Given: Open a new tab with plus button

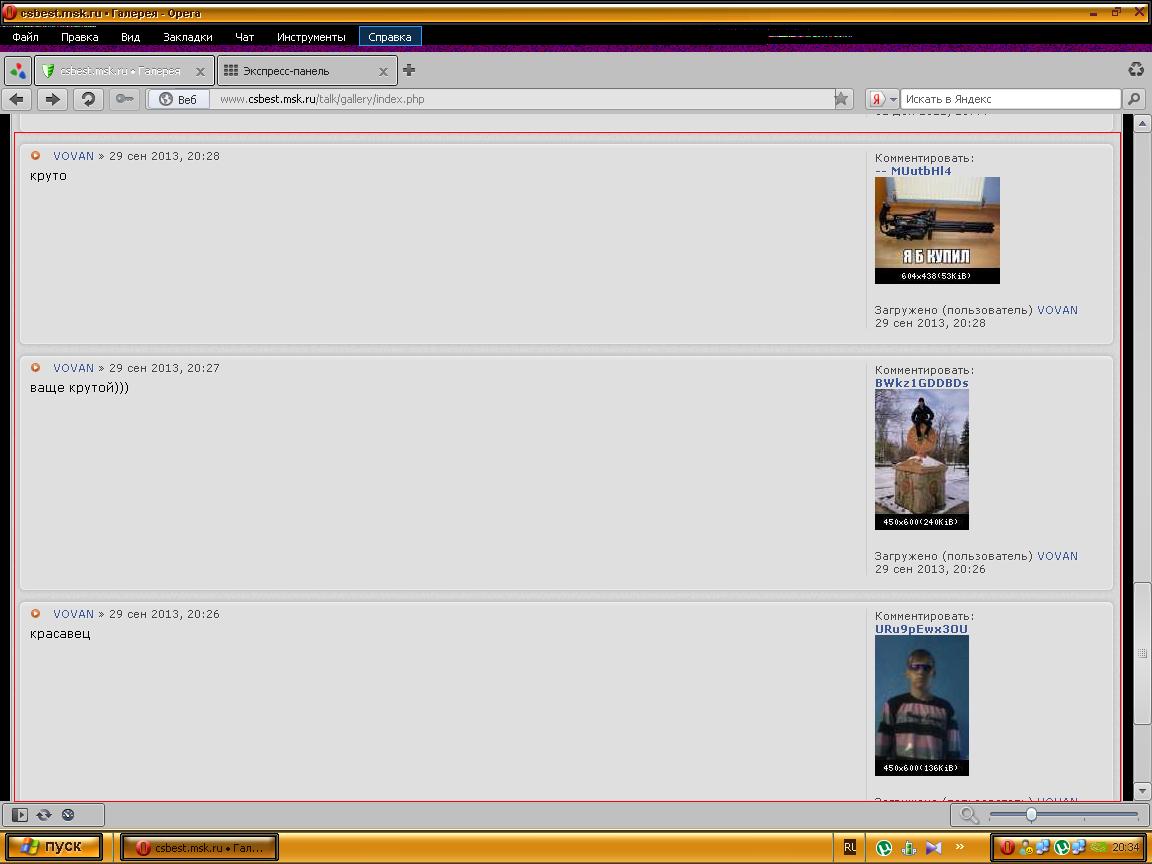Looking at the screenshot, I should (x=409, y=70).
